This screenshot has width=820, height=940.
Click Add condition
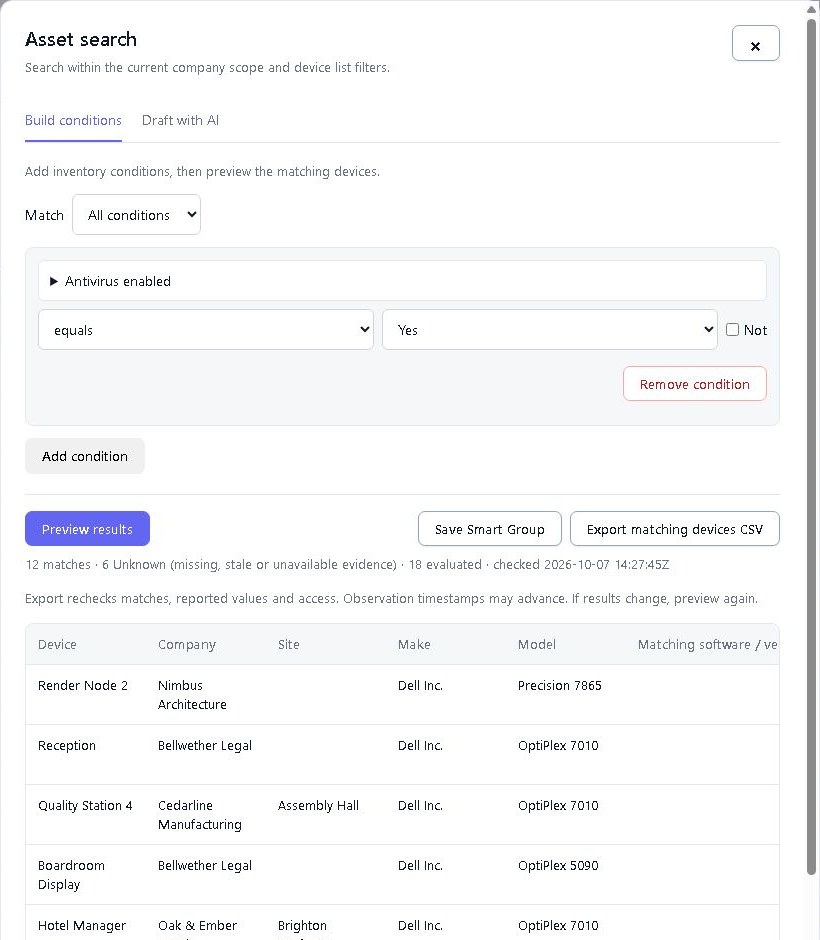tap(85, 456)
